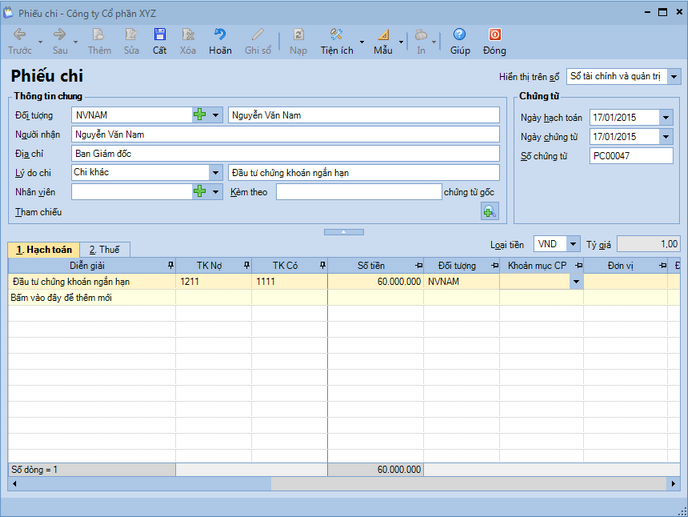Switch to 2. Thuế tab
688x517 pixels.
point(104,250)
